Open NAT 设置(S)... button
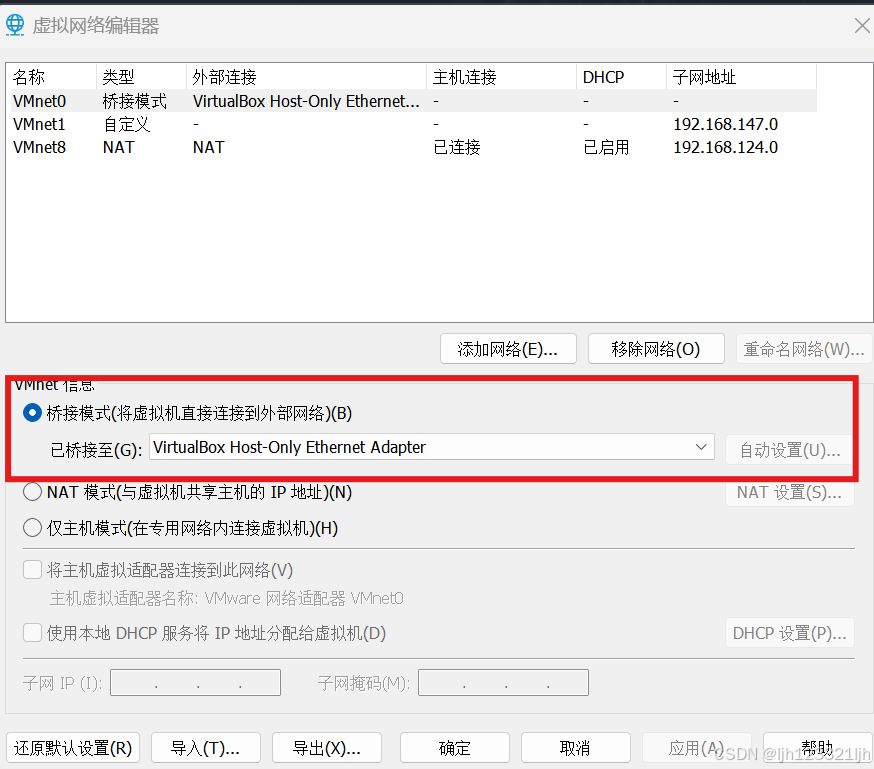 click(790, 492)
